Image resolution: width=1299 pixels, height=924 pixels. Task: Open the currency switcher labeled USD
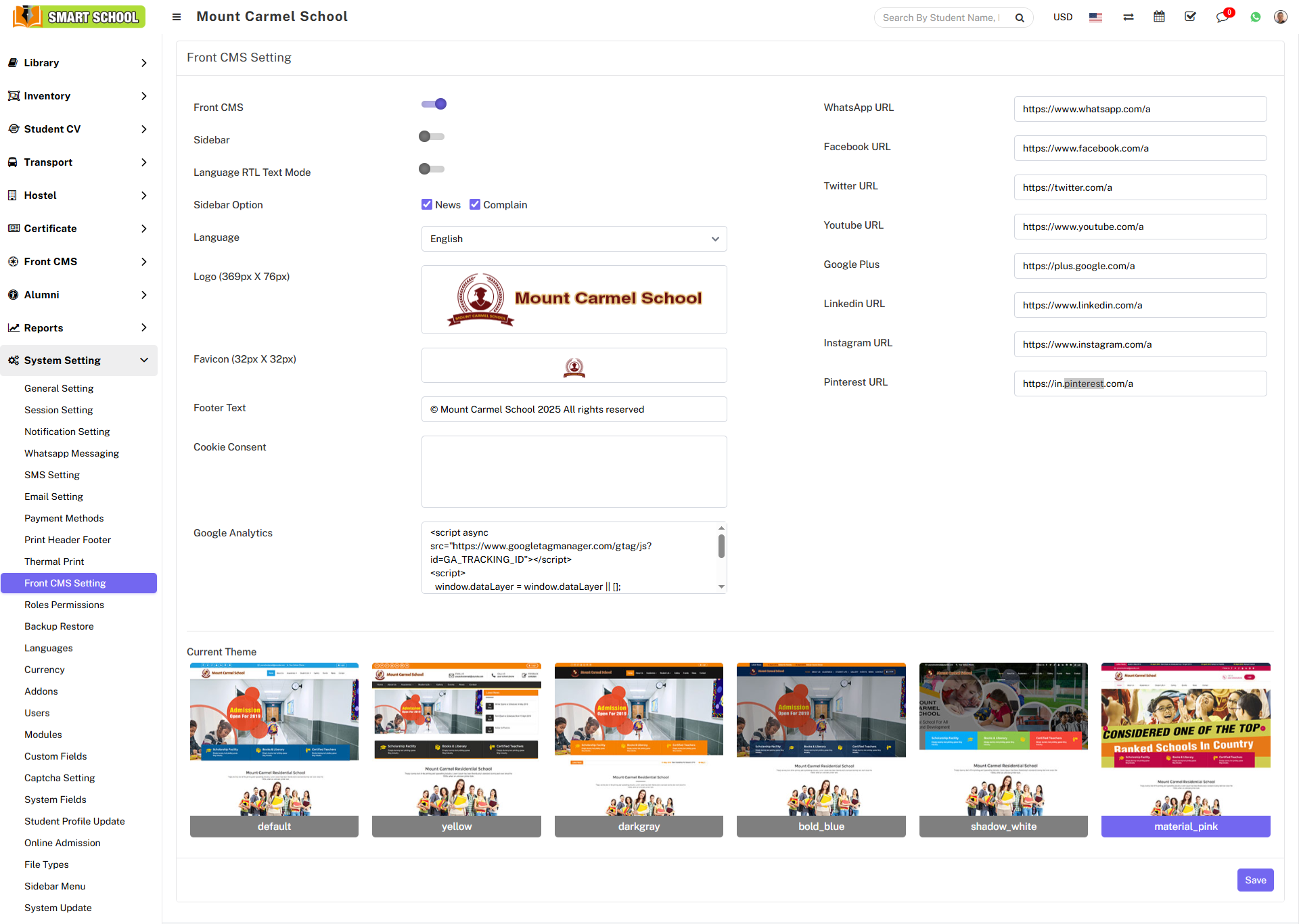tap(1063, 17)
